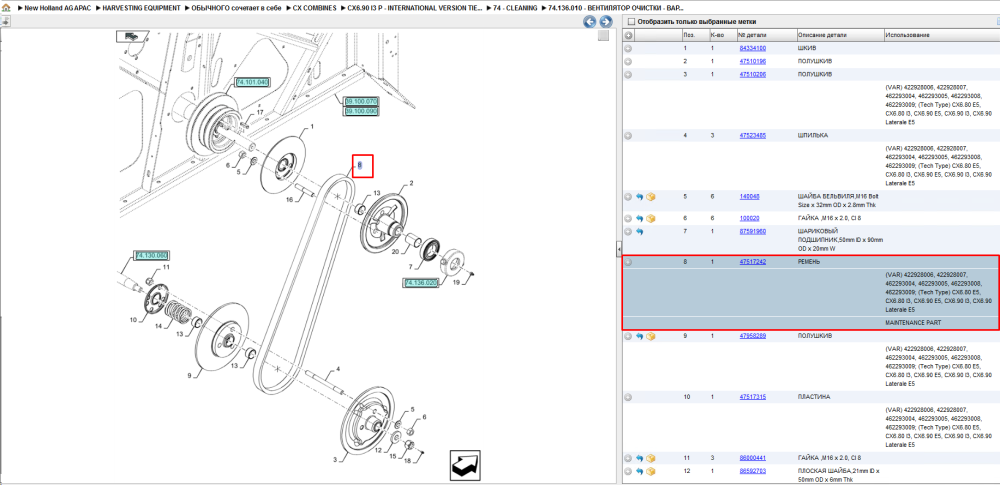Open part number link 47517242
The height and width of the screenshot is (485, 1000).
click(x=753, y=262)
